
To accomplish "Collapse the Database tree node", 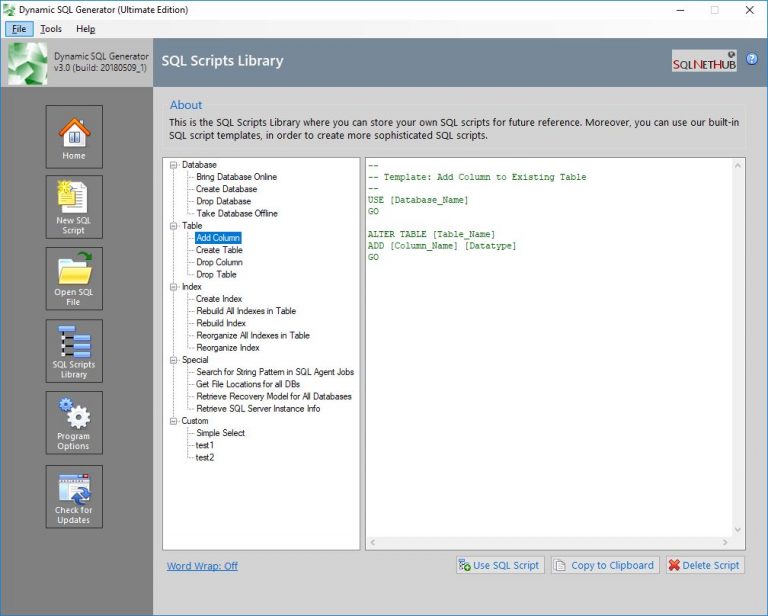I will (x=173, y=165).
